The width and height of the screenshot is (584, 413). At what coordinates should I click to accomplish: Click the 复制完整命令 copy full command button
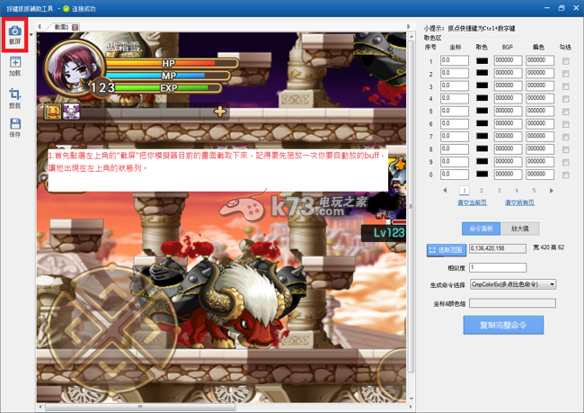(504, 325)
